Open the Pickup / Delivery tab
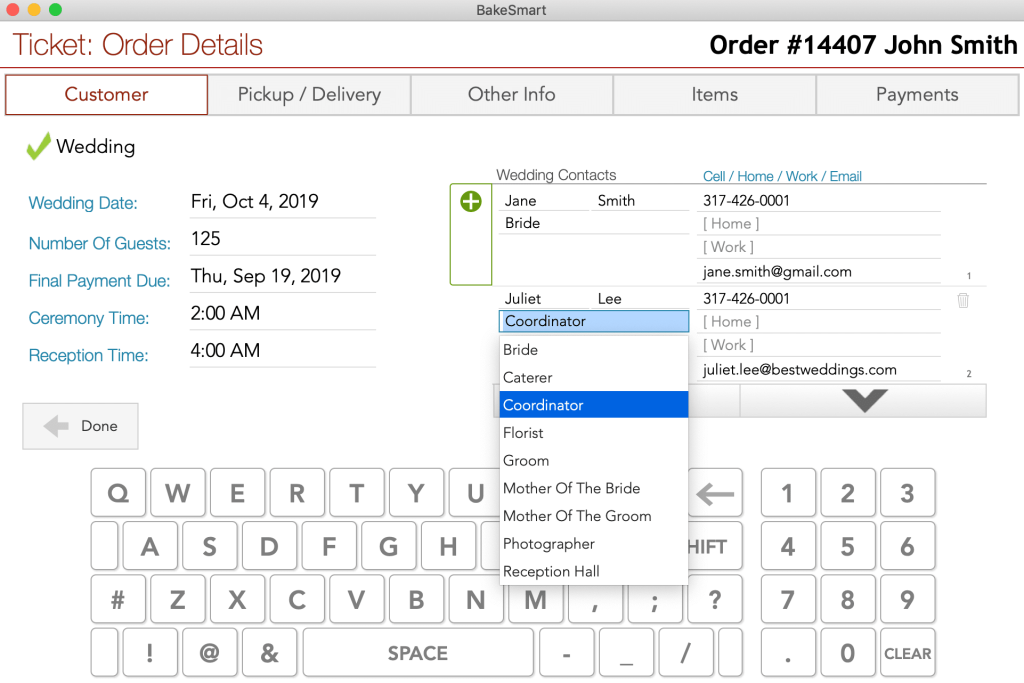Screen dimensions: 1024x683 (x=308, y=94)
